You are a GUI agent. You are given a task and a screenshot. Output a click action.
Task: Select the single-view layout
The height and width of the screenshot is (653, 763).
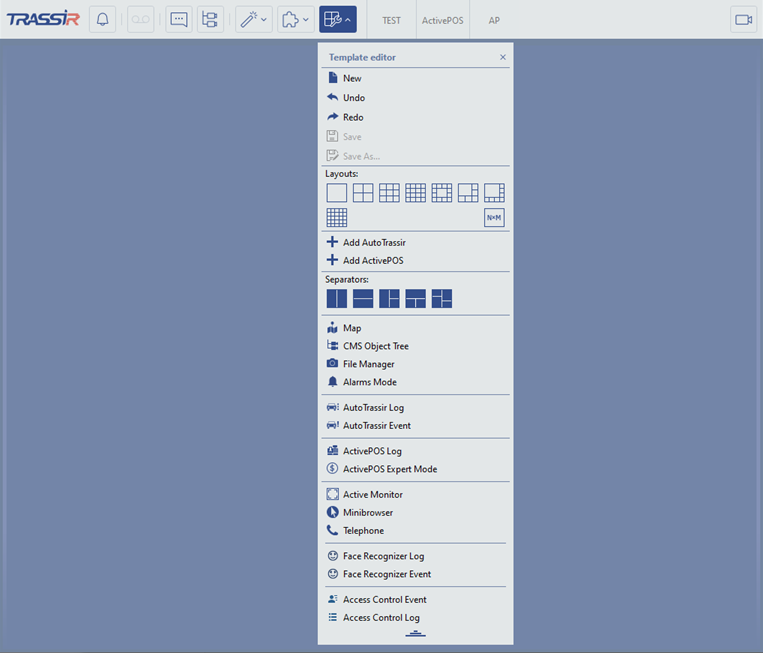tap(337, 193)
